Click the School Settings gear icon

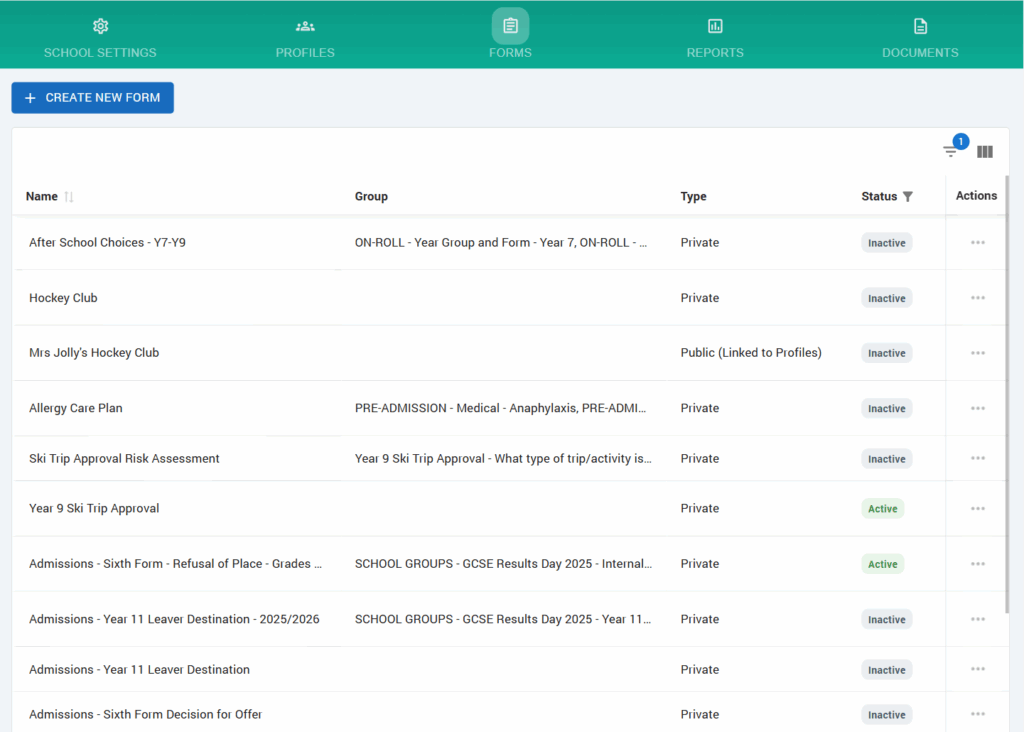pos(100,26)
